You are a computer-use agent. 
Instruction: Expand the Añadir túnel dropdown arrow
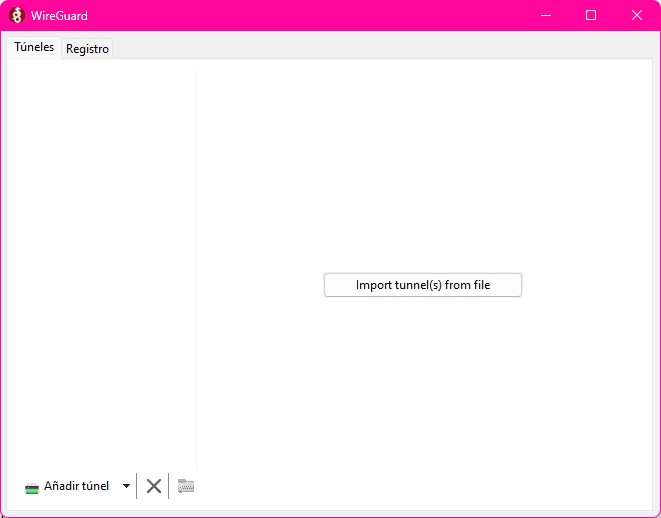coord(126,486)
